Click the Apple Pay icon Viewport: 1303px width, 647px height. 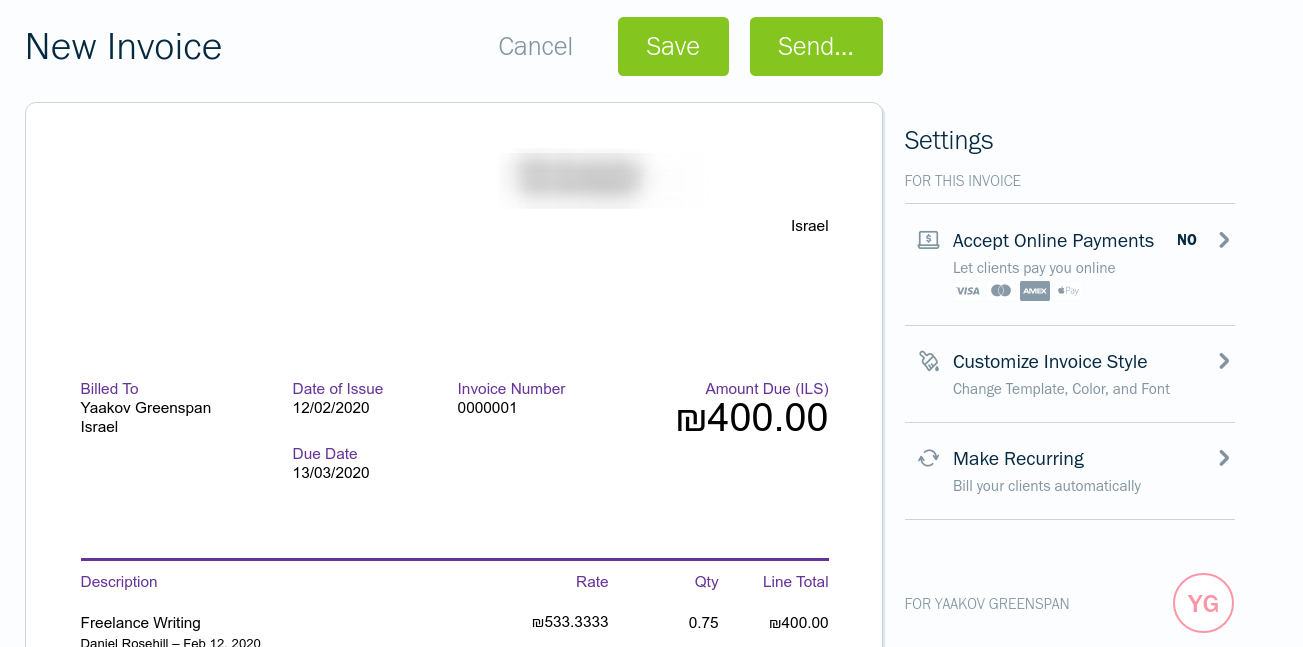point(1069,291)
